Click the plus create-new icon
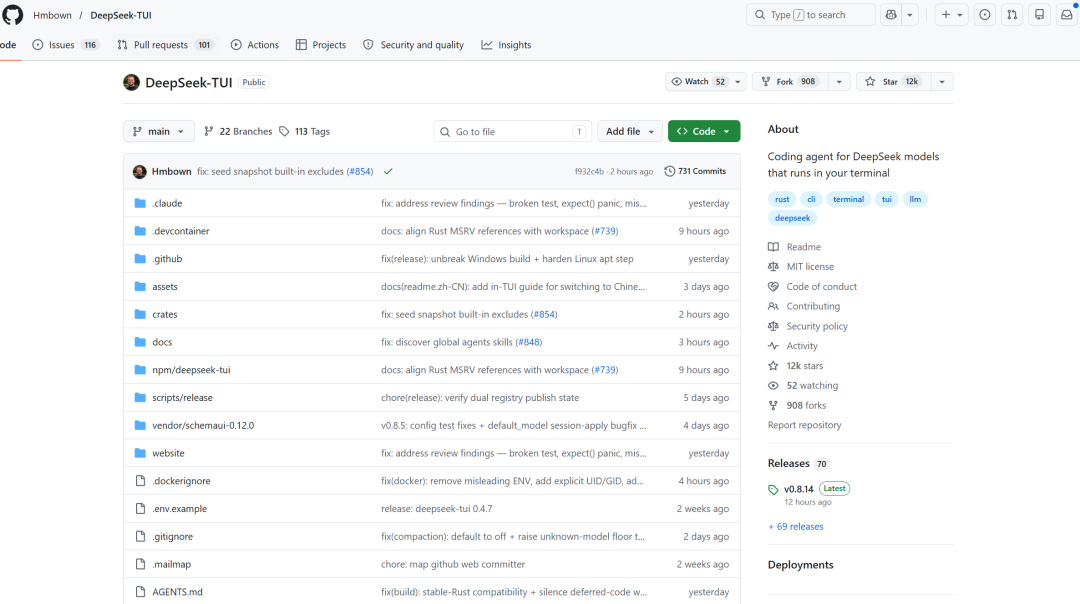Screen dimensions: 1080x604 (946, 14)
